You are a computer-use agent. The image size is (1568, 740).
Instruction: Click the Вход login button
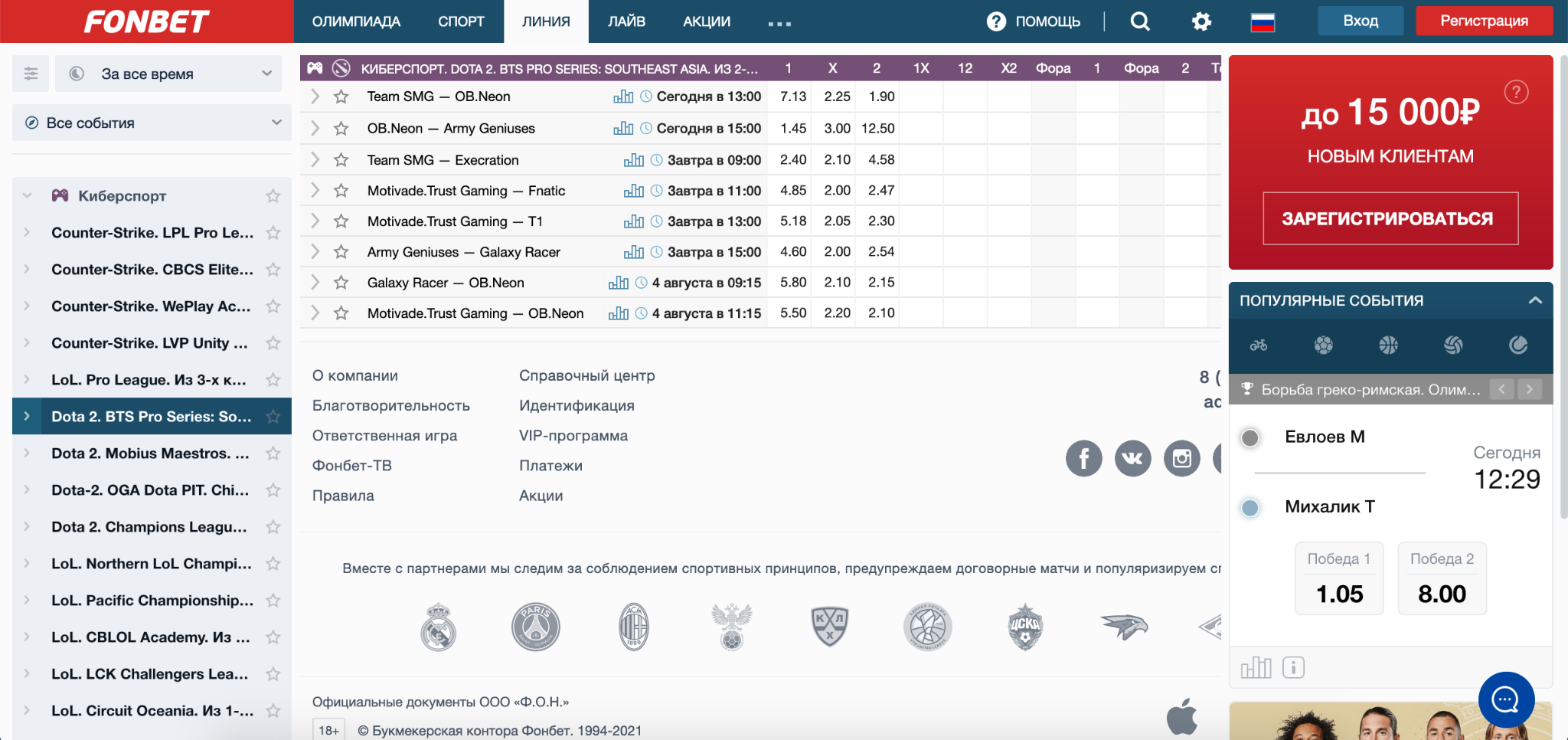(1361, 21)
